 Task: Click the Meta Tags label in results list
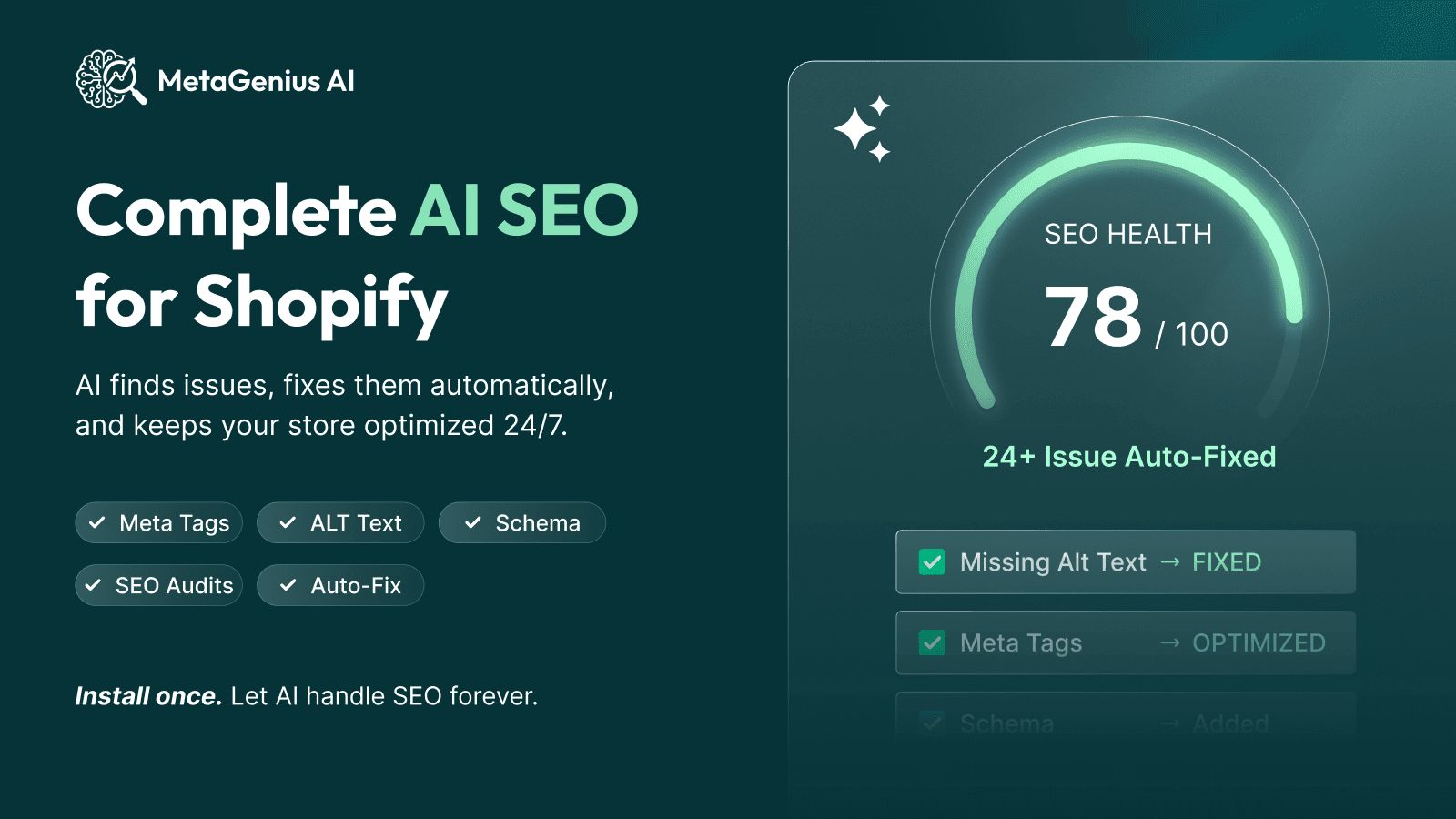pyautogui.click(x=1021, y=643)
